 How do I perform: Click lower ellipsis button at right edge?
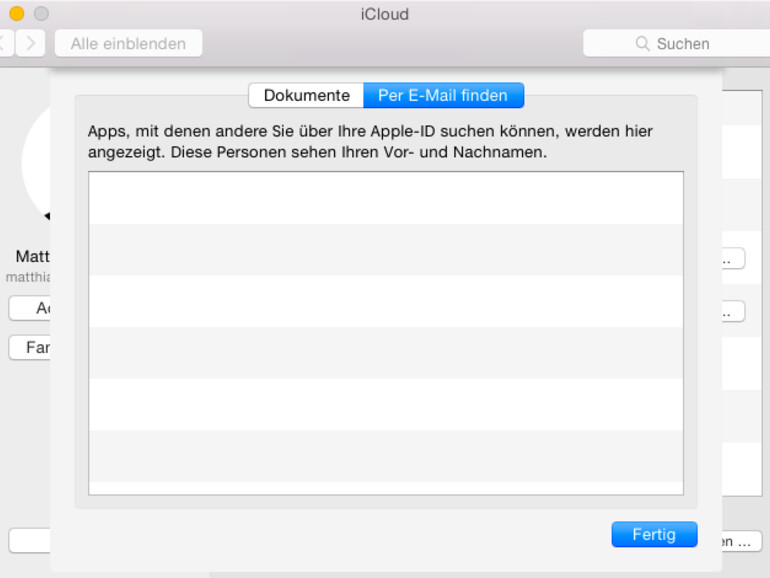[x=733, y=311]
